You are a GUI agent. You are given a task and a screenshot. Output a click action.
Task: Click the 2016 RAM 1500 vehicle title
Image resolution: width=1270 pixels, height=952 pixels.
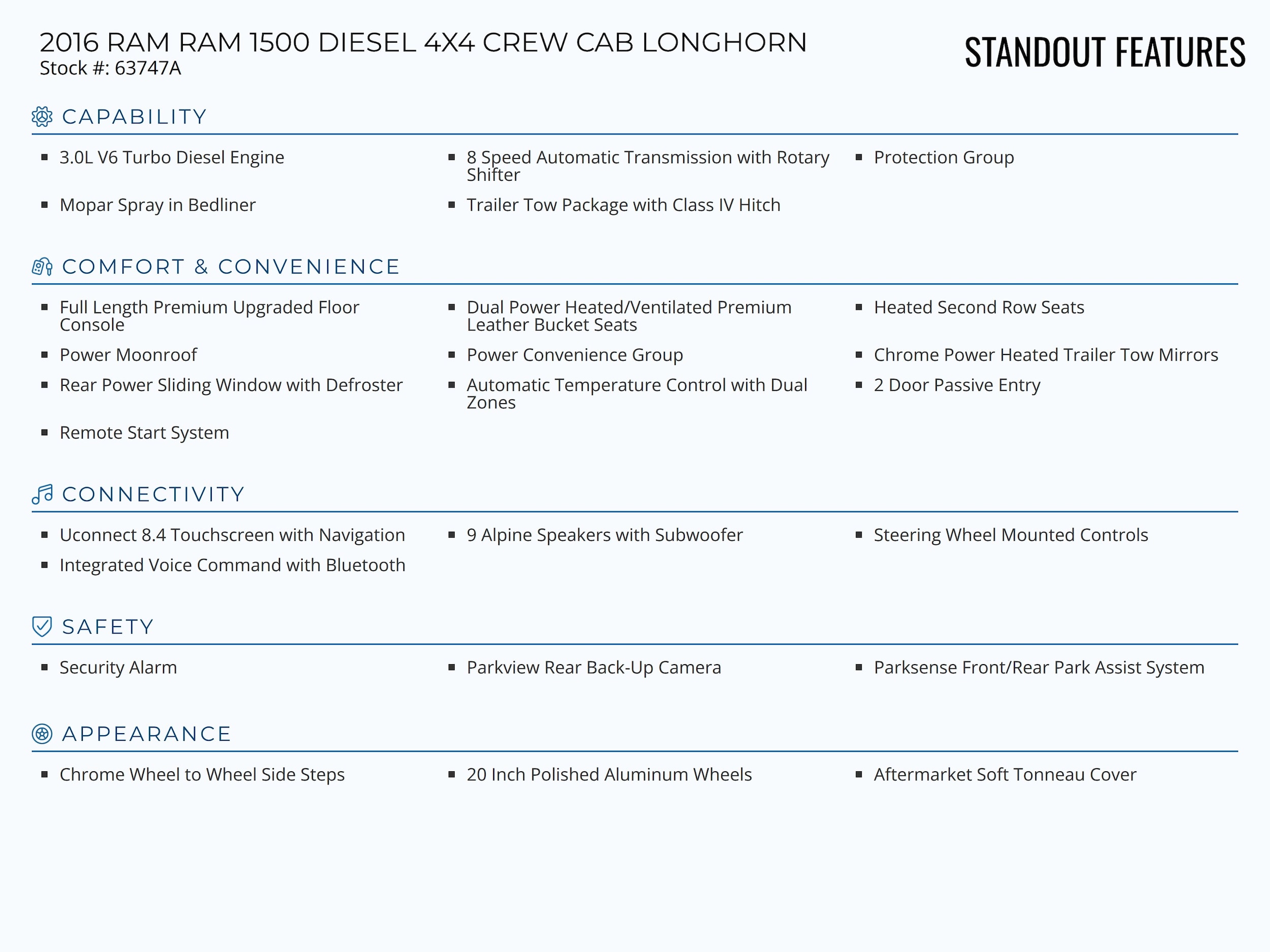pyautogui.click(x=423, y=43)
